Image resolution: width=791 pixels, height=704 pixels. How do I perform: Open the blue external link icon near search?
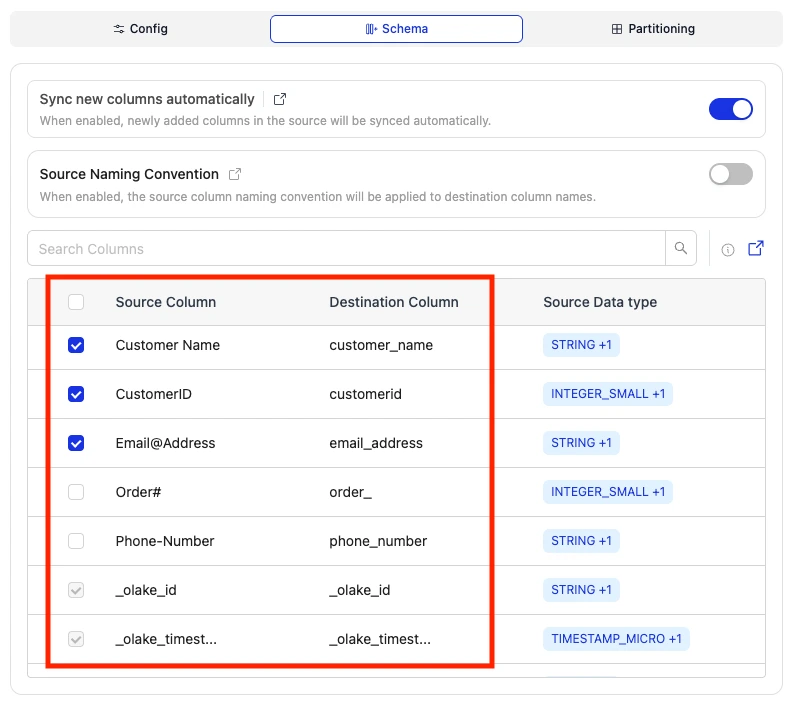[755, 248]
